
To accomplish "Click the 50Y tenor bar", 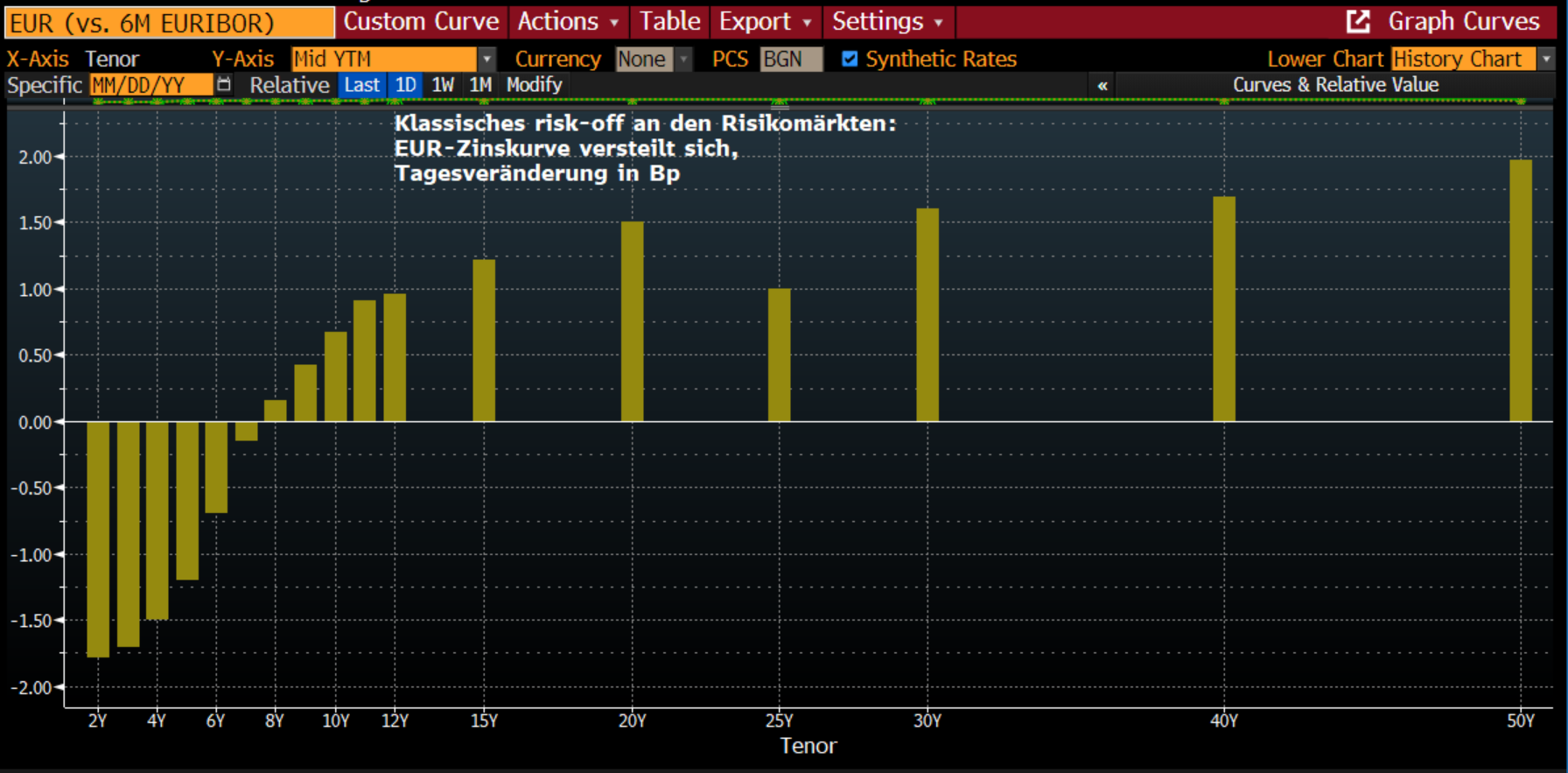I will point(1521,291).
